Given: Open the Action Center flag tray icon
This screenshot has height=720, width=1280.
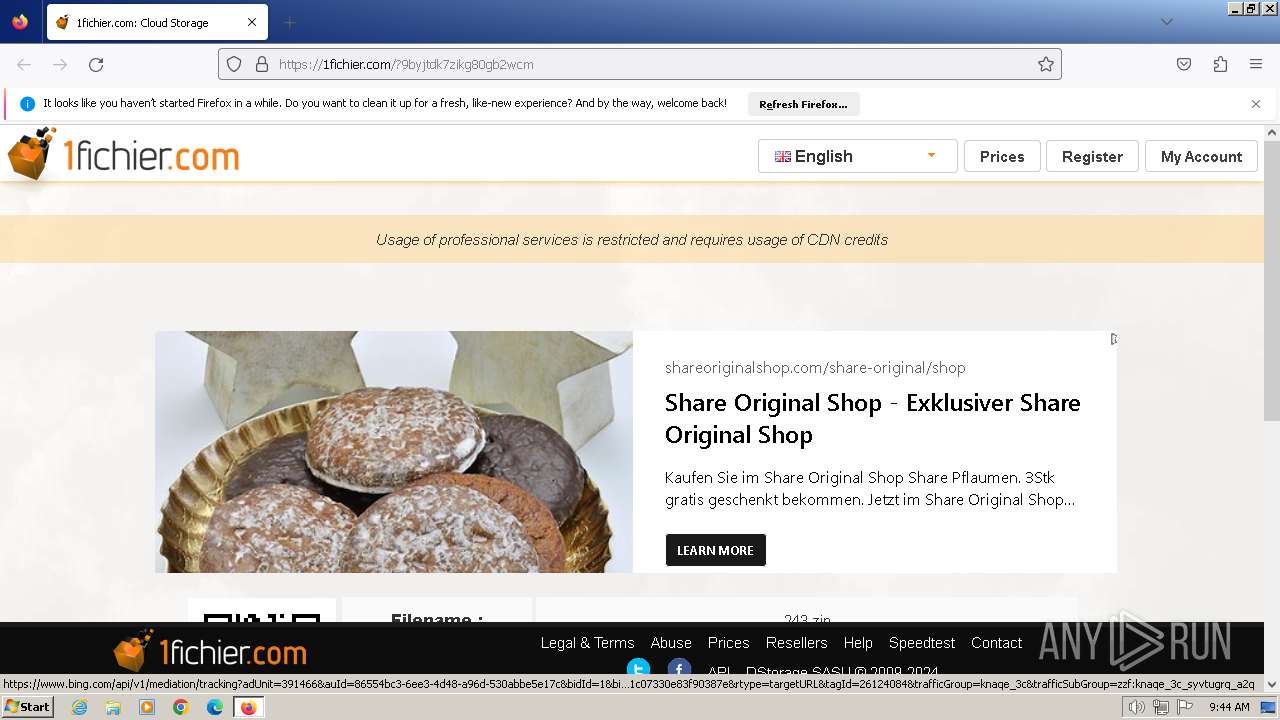Looking at the screenshot, I should tap(1184, 707).
